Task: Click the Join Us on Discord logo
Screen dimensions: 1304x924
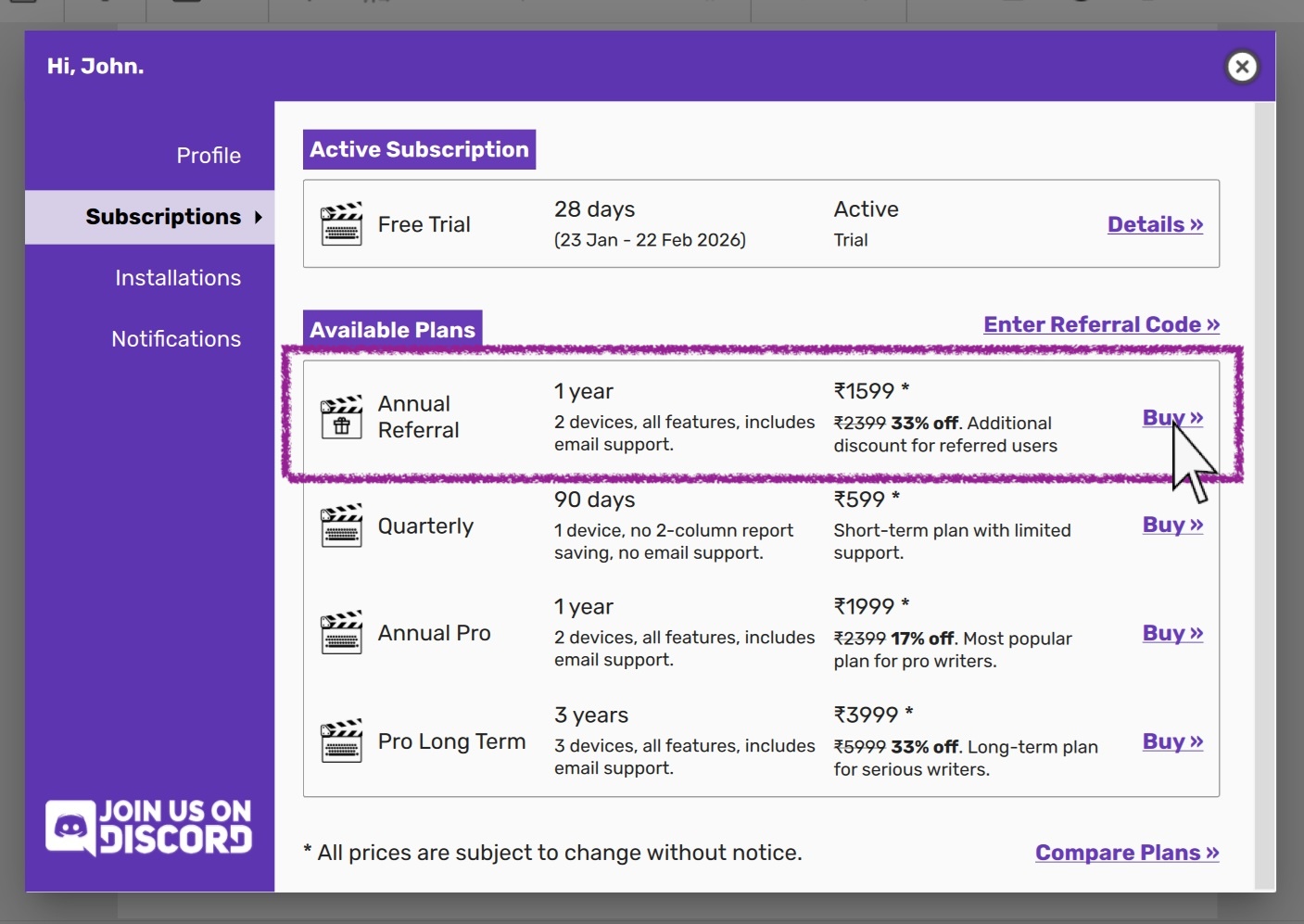Action: tap(149, 827)
